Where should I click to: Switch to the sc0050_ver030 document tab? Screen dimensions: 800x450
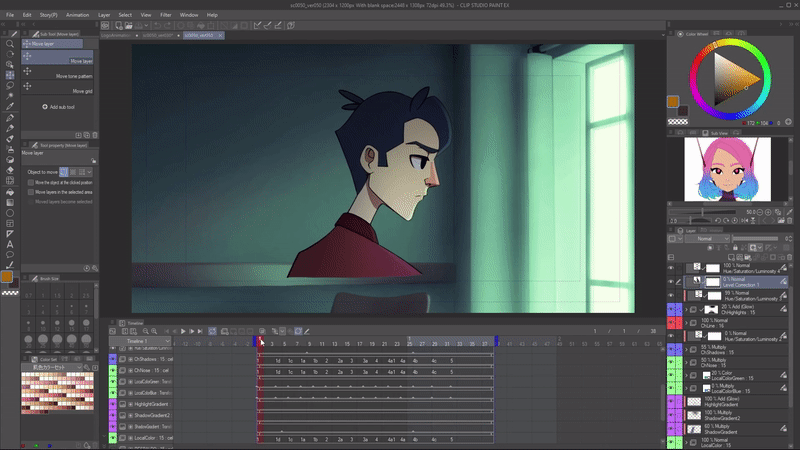click(158, 35)
